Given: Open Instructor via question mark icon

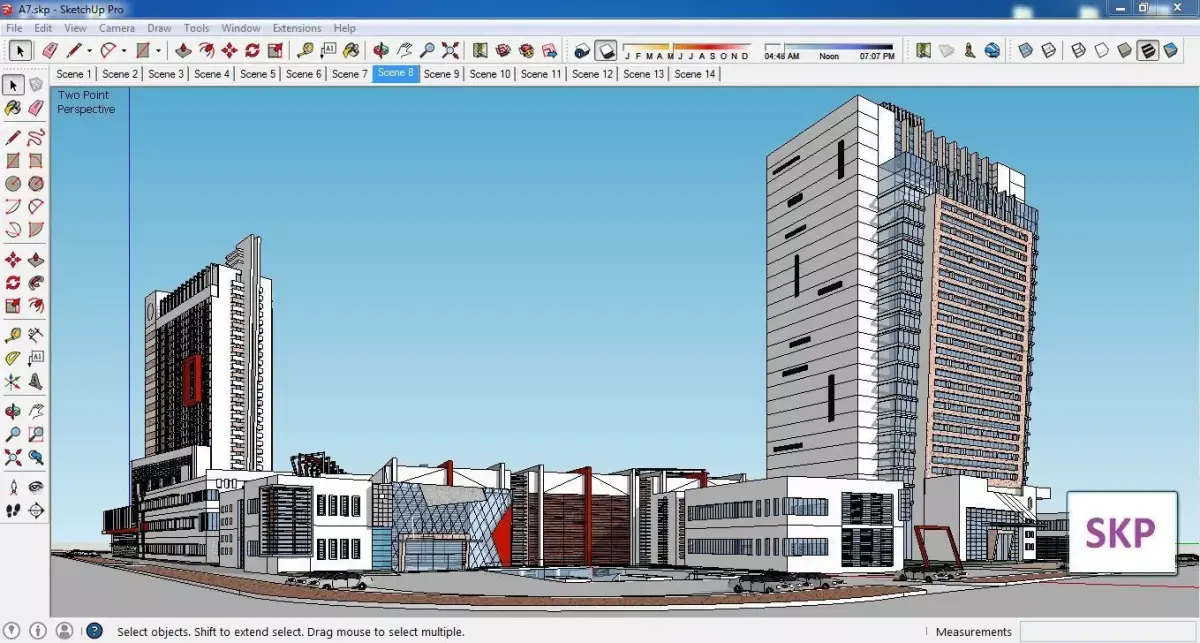Looking at the screenshot, I should (x=94, y=631).
